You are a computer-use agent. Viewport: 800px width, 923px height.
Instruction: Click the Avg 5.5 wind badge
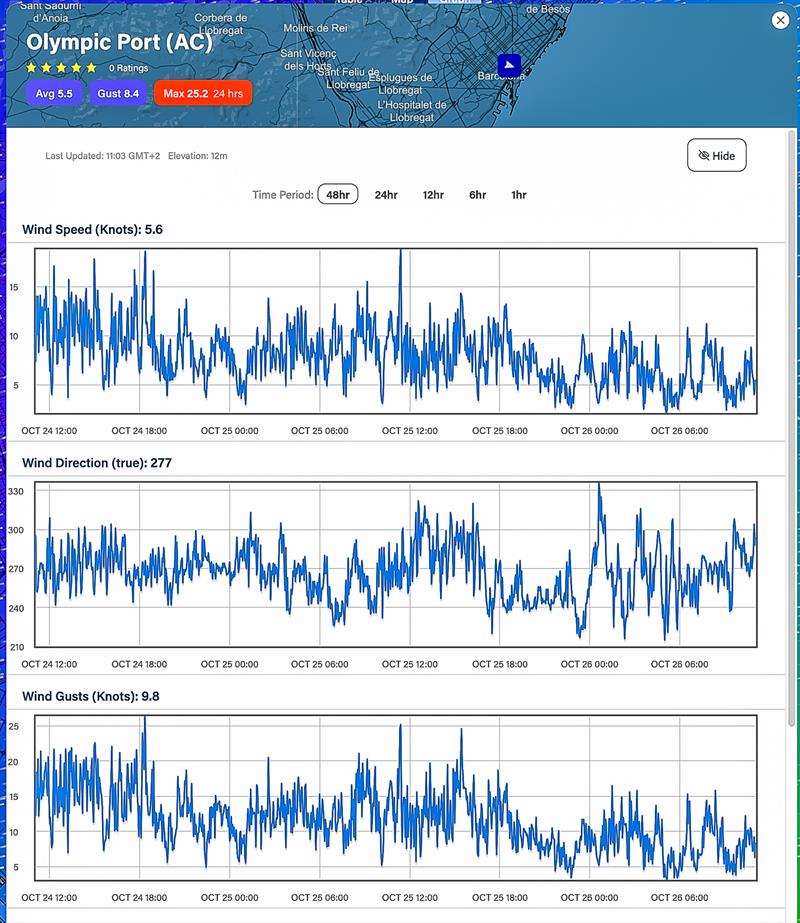click(54, 94)
